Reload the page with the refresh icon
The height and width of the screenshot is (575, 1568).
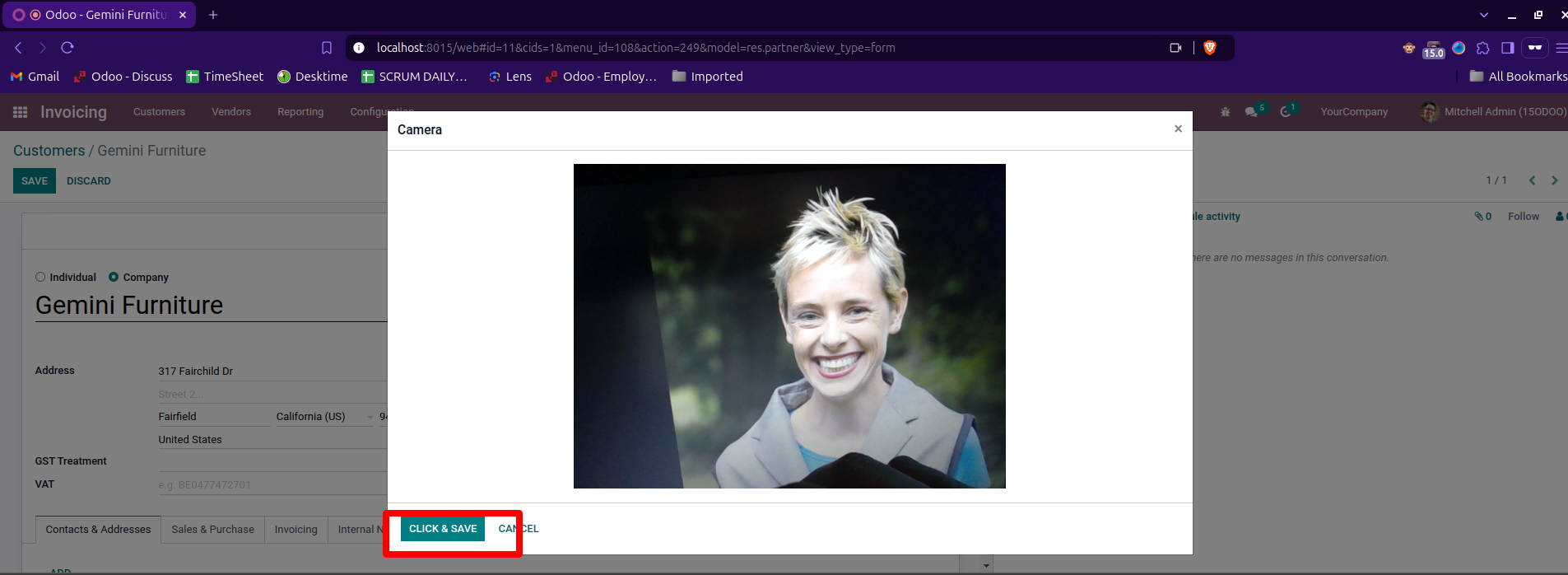[x=67, y=48]
